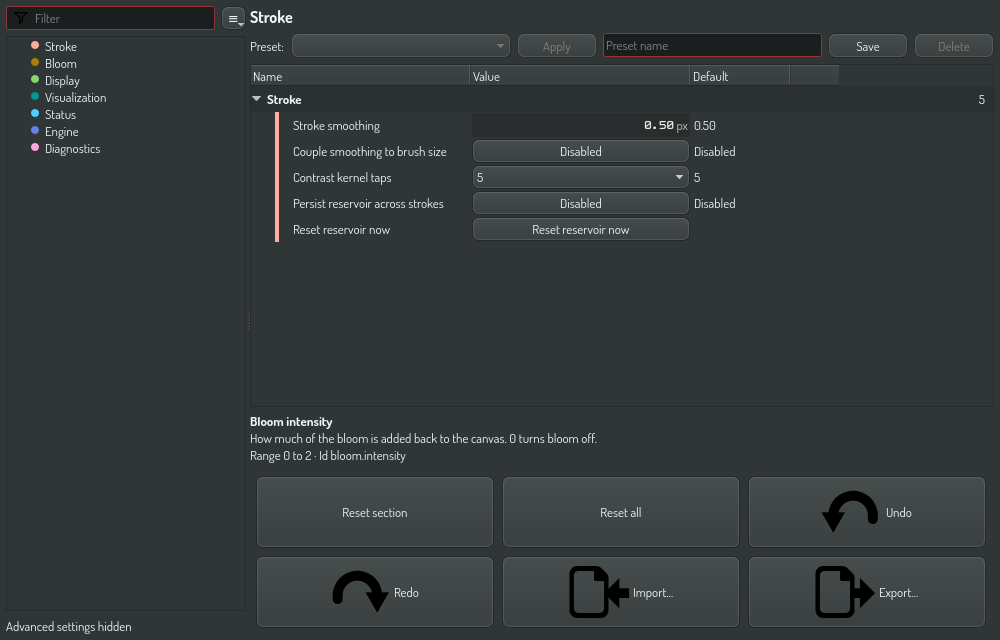Click the Name column header

(360, 76)
